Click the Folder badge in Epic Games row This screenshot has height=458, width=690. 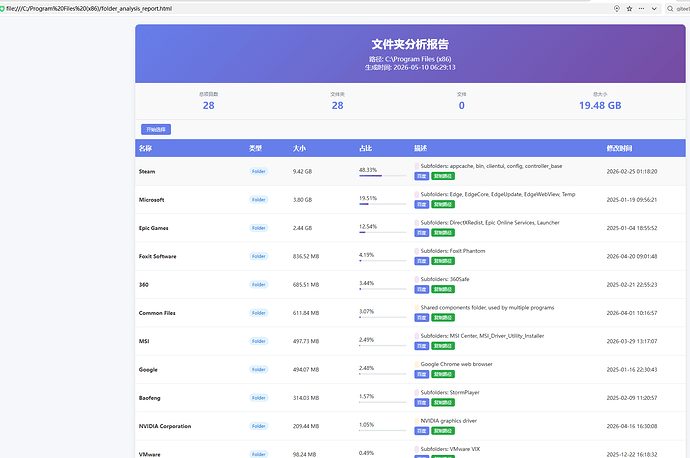coord(259,228)
